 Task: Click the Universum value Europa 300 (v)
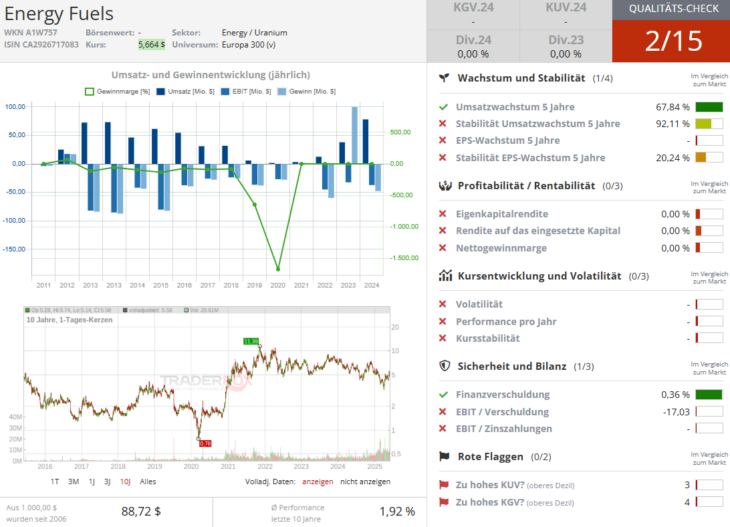click(x=249, y=45)
